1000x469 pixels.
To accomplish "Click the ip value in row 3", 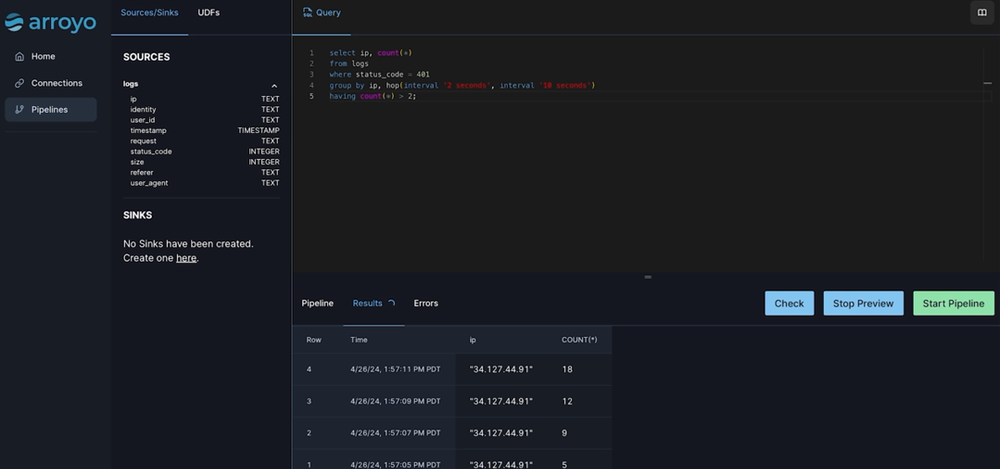I will pos(501,401).
